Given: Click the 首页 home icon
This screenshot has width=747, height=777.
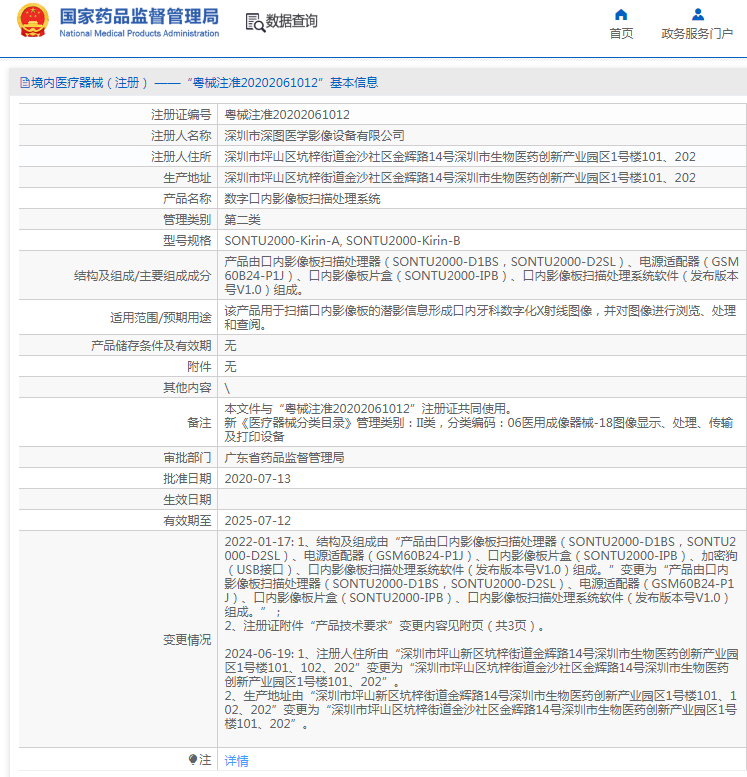Looking at the screenshot, I should pyautogui.click(x=621, y=14).
